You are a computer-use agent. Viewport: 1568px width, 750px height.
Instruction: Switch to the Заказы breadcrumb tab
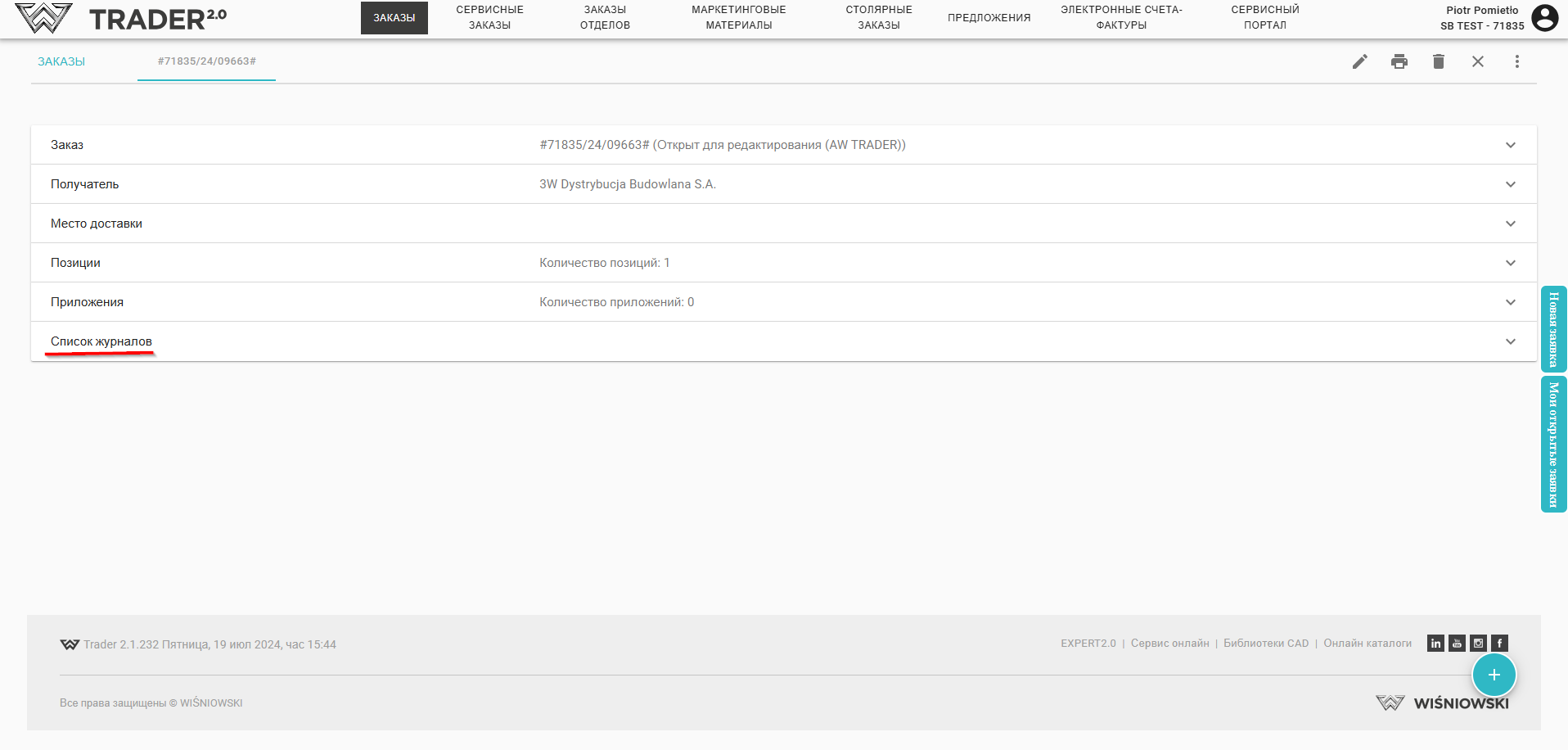coord(61,61)
